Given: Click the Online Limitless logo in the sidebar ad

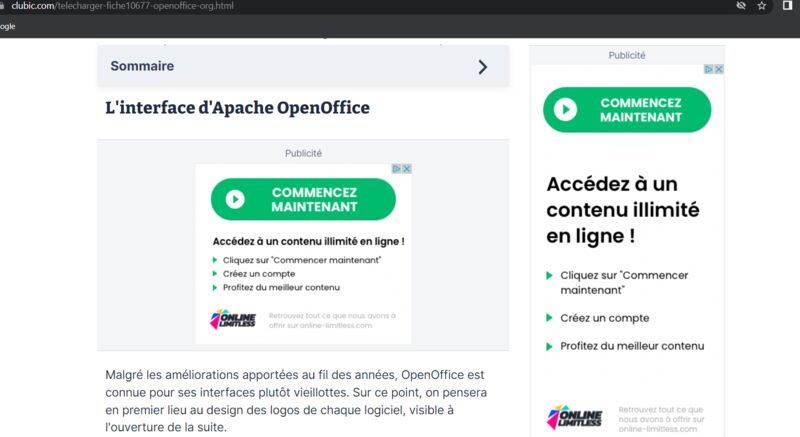Looking at the screenshot, I should 574,418.
